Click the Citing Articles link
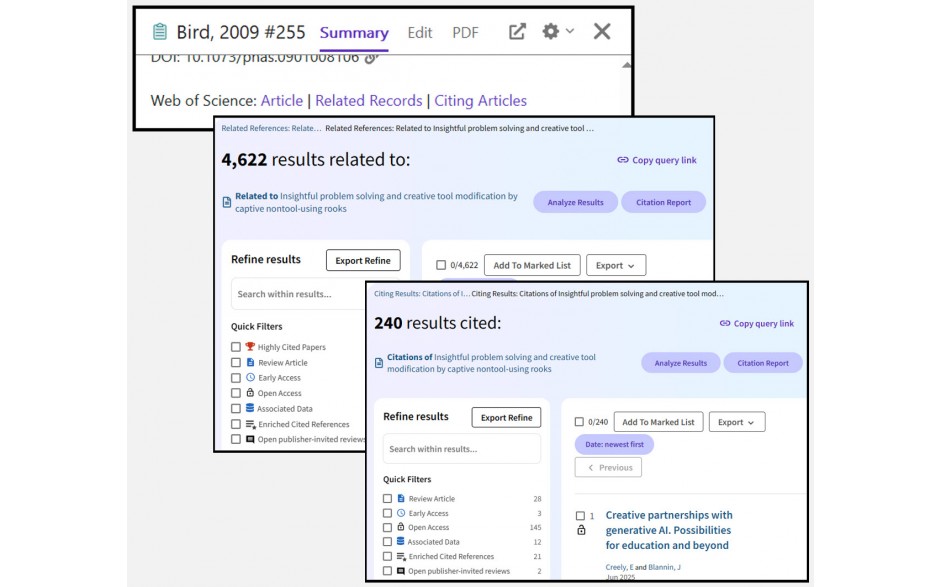The width and height of the screenshot is (940, 587). [x=480, y=100]
